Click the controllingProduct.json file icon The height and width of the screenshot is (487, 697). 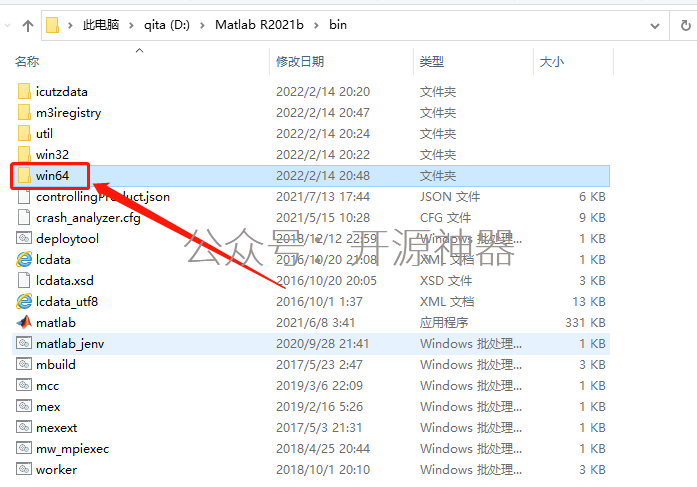(x=24, y=197)
